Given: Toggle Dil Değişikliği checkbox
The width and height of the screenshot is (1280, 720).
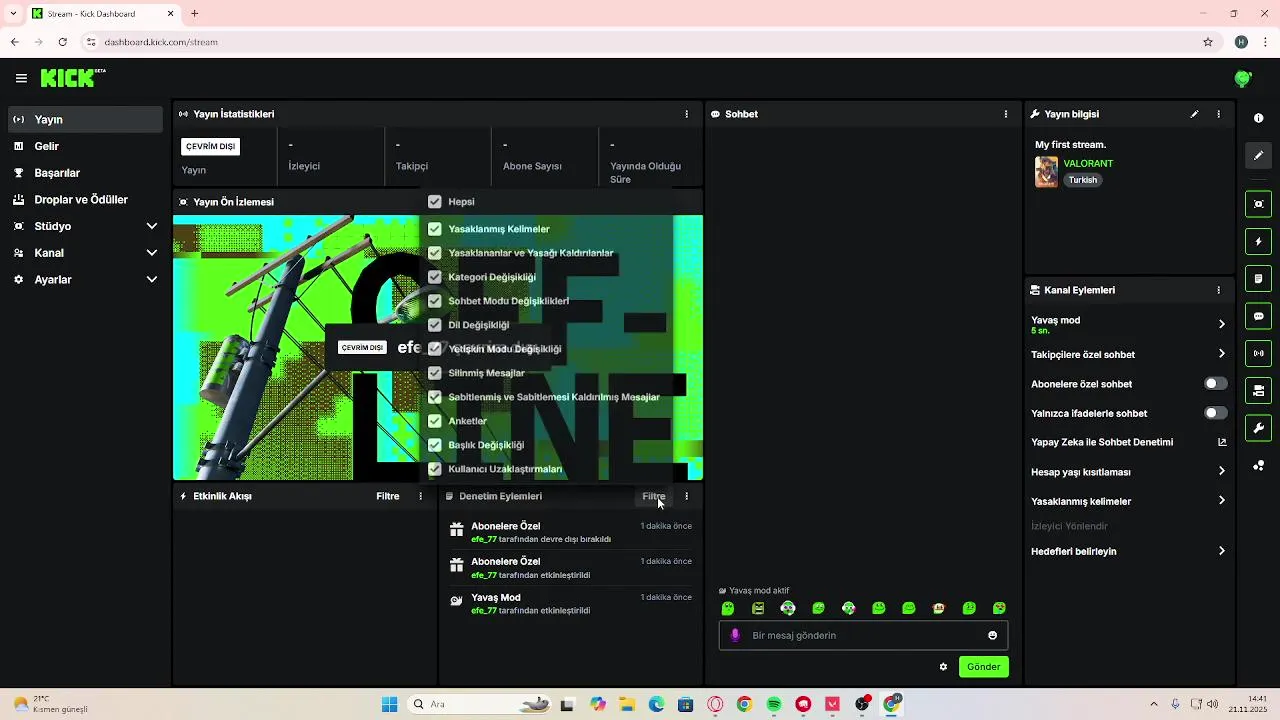Looking at the screenshot, I should pos(434,325).
